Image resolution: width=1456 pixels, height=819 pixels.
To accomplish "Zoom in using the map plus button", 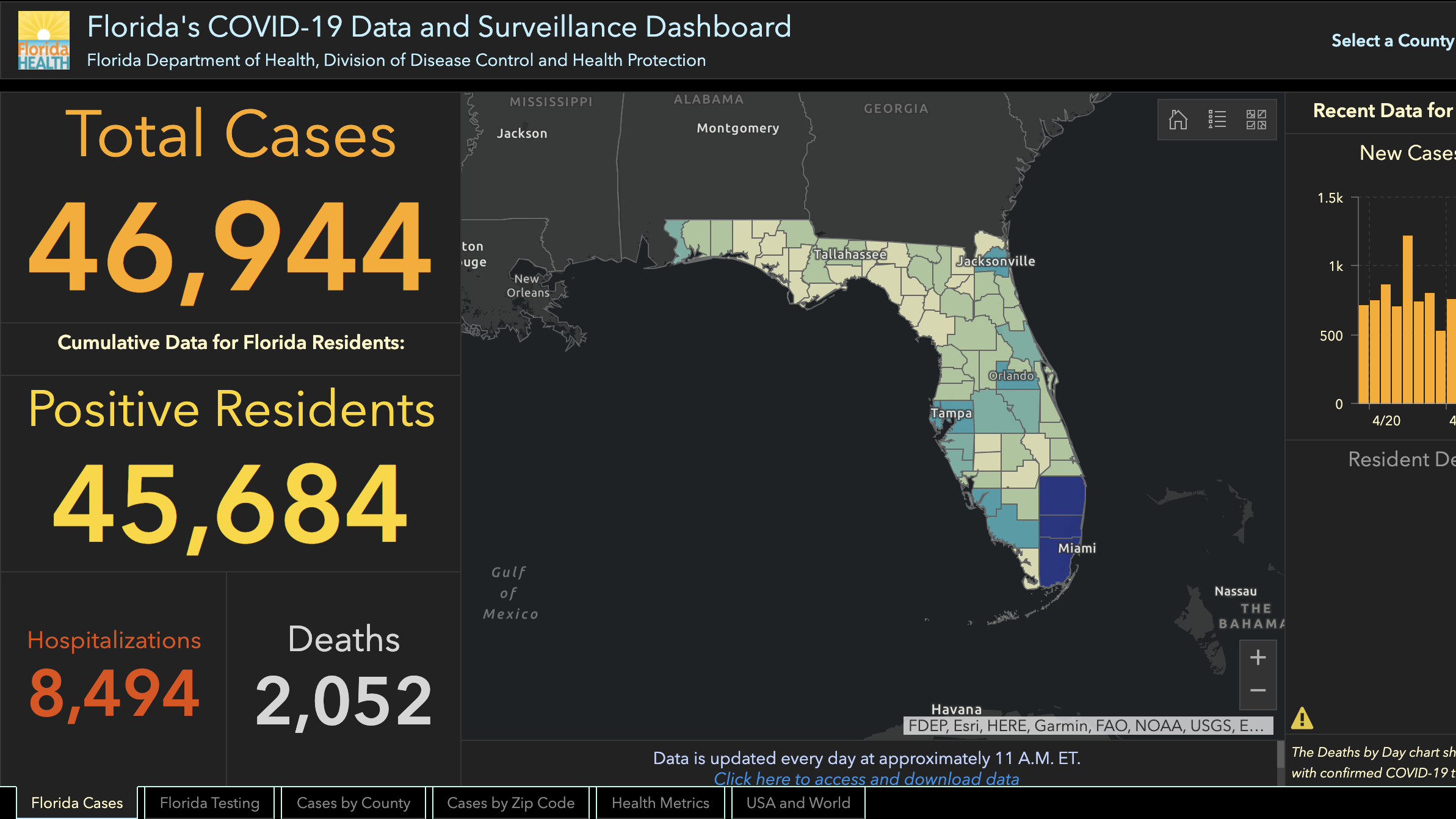I will [1258, 658].
